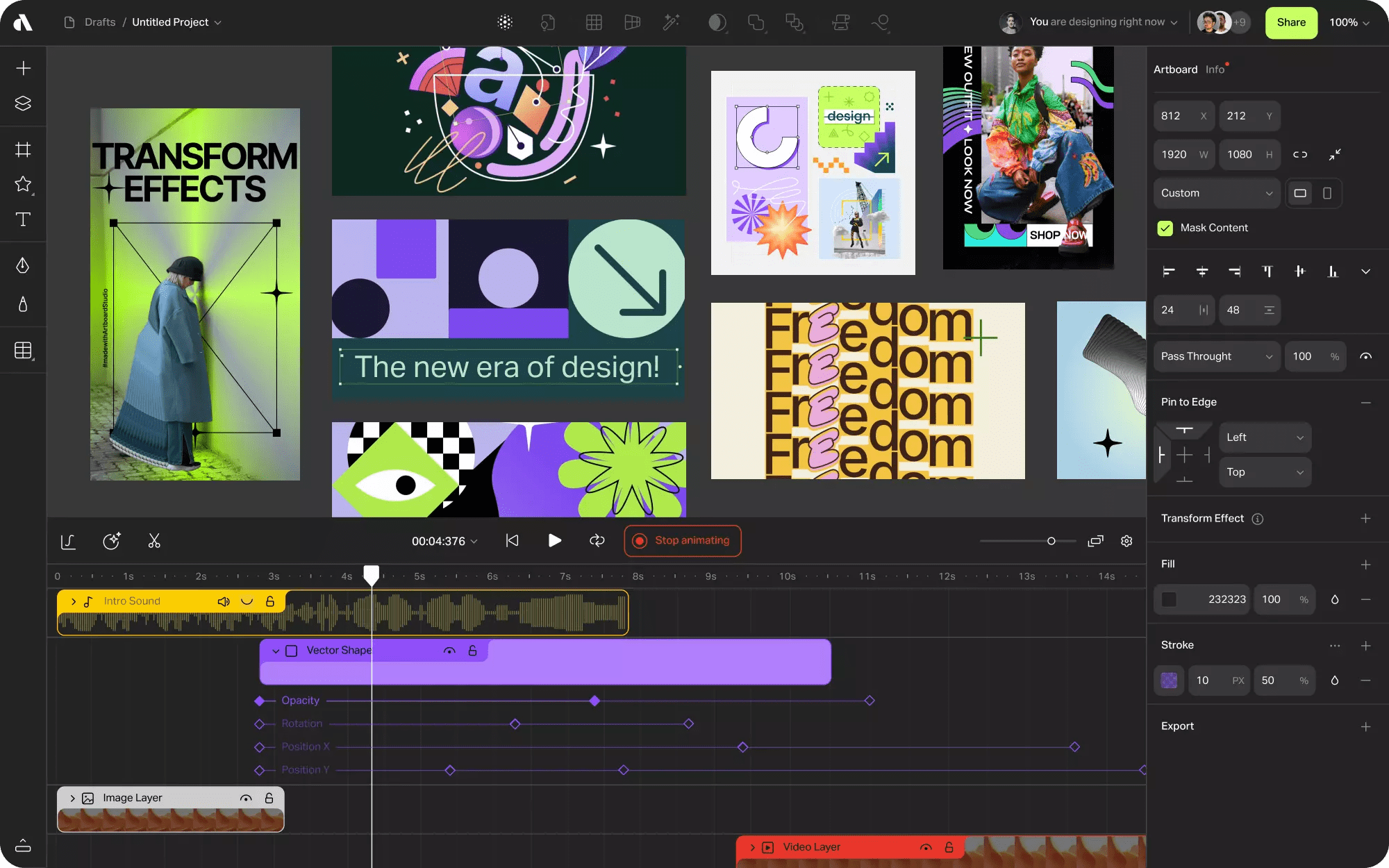Open the Drafts breadcrumb menu
This screenshot has width=1389, height=868.
(99, 22)
